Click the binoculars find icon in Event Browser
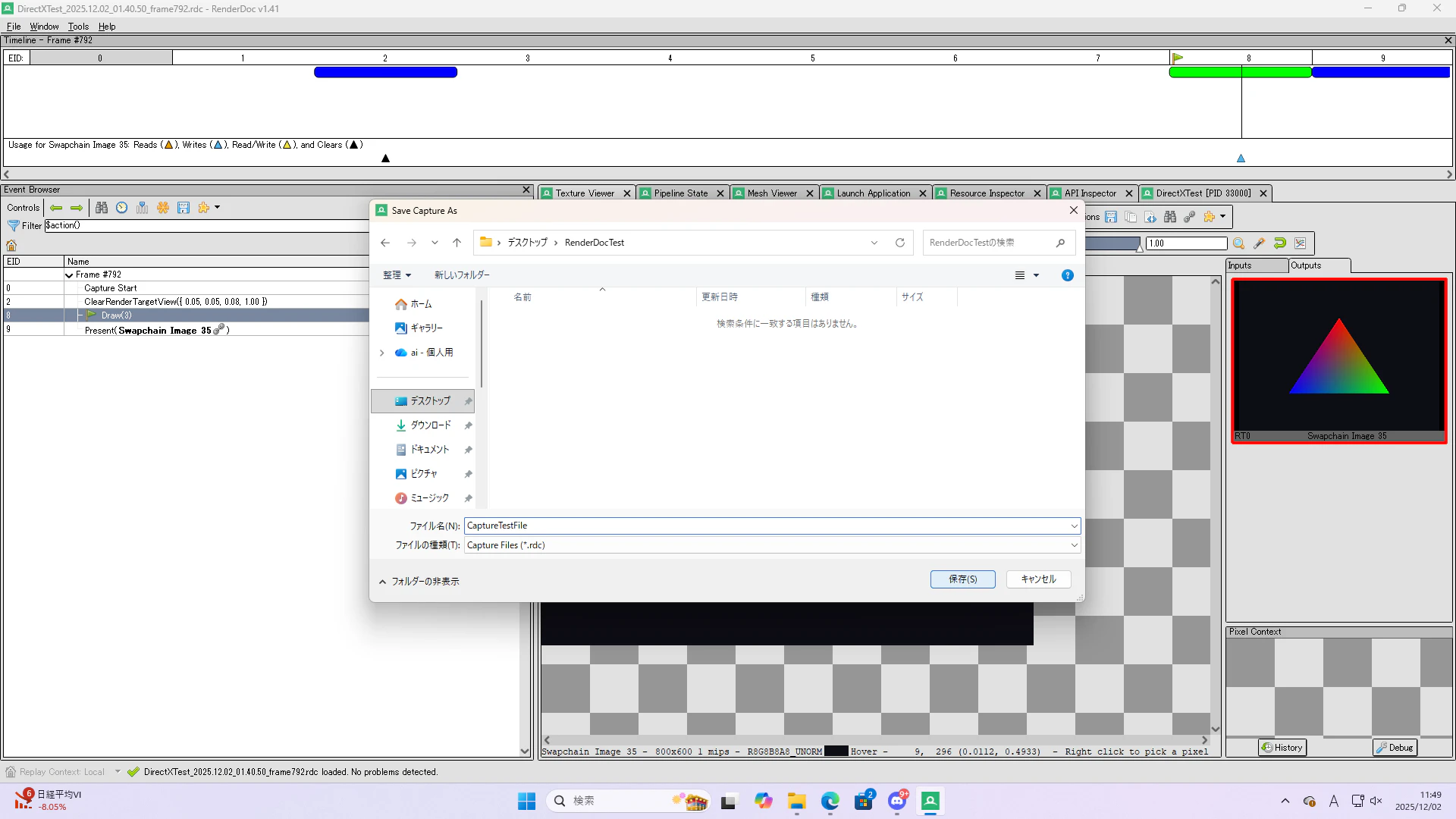Screen dimensions: 1456x819 point(102,208)
